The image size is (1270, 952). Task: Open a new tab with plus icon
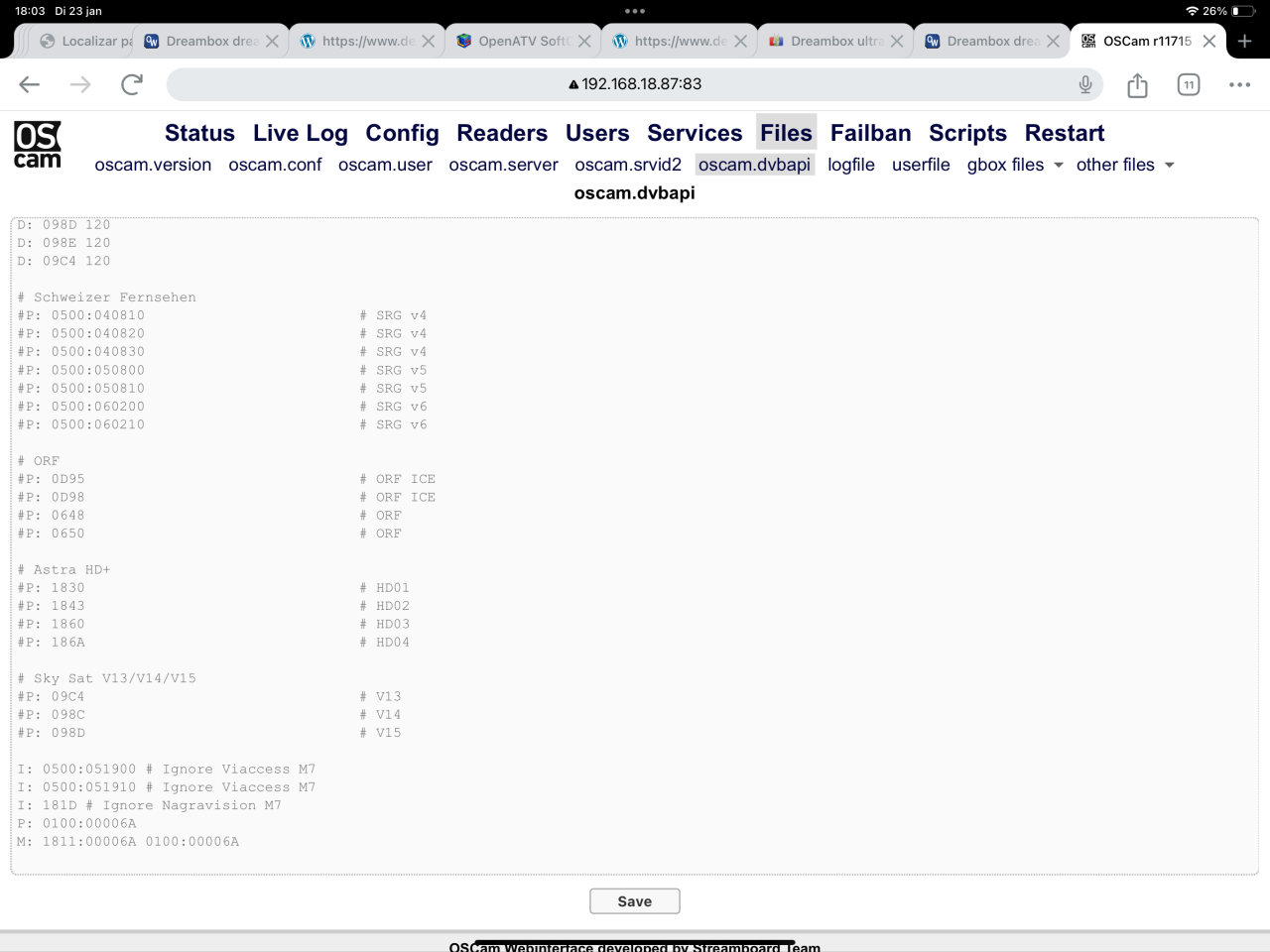tap(1245, 41)
